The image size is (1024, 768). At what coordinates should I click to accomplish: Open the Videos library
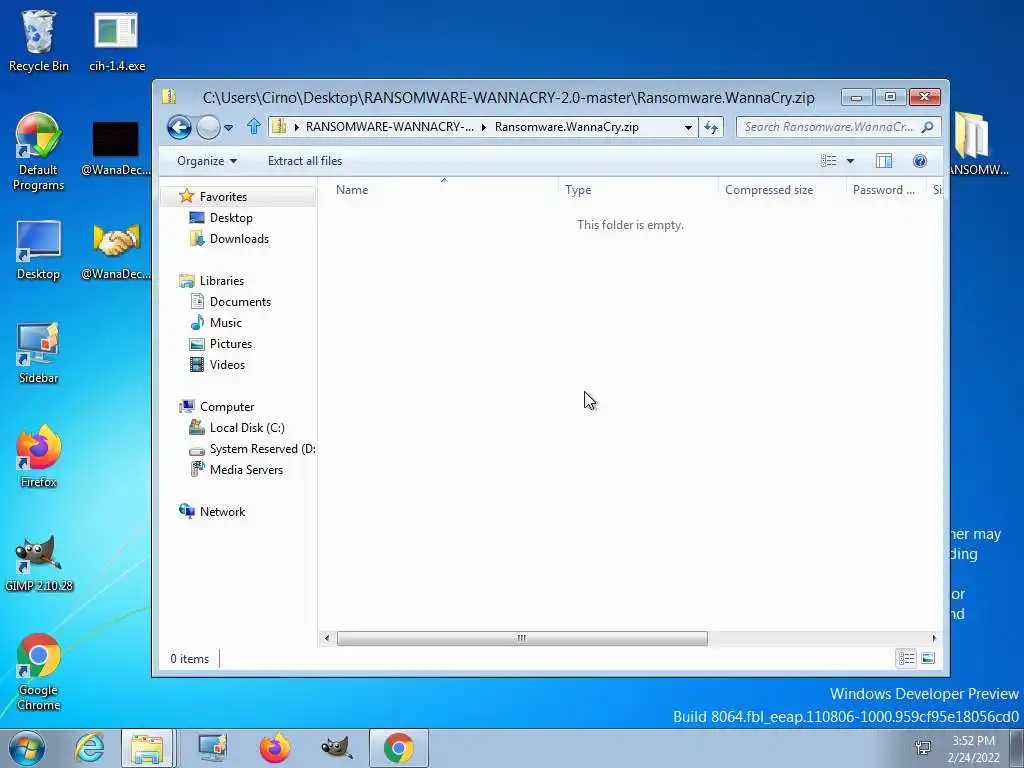click(x=227, y=364)
